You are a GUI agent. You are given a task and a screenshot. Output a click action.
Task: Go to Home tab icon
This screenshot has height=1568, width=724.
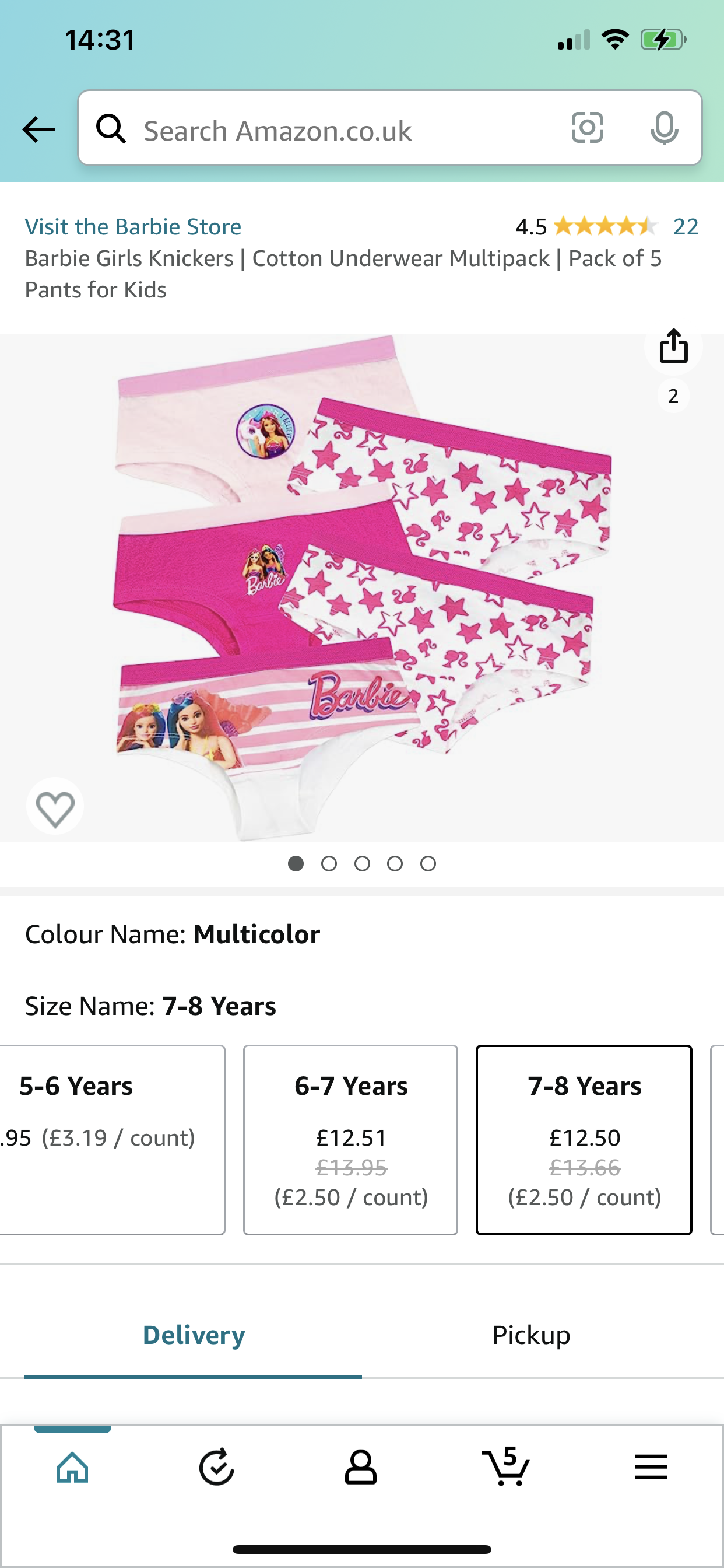[x=72, y=1467]
